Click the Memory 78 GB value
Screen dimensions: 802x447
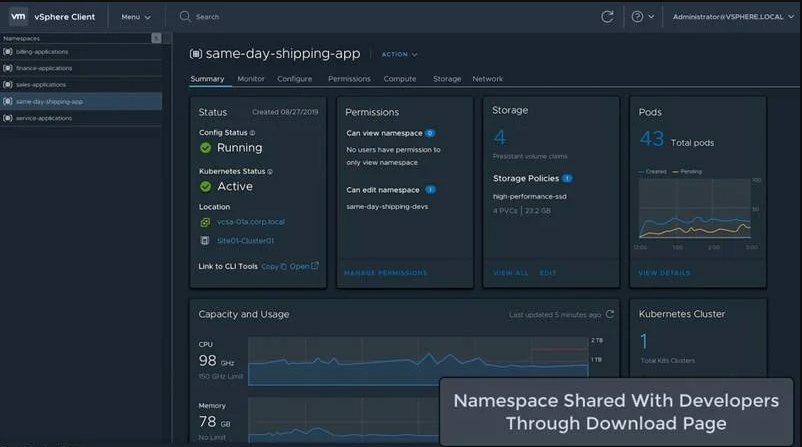point(214,422)
